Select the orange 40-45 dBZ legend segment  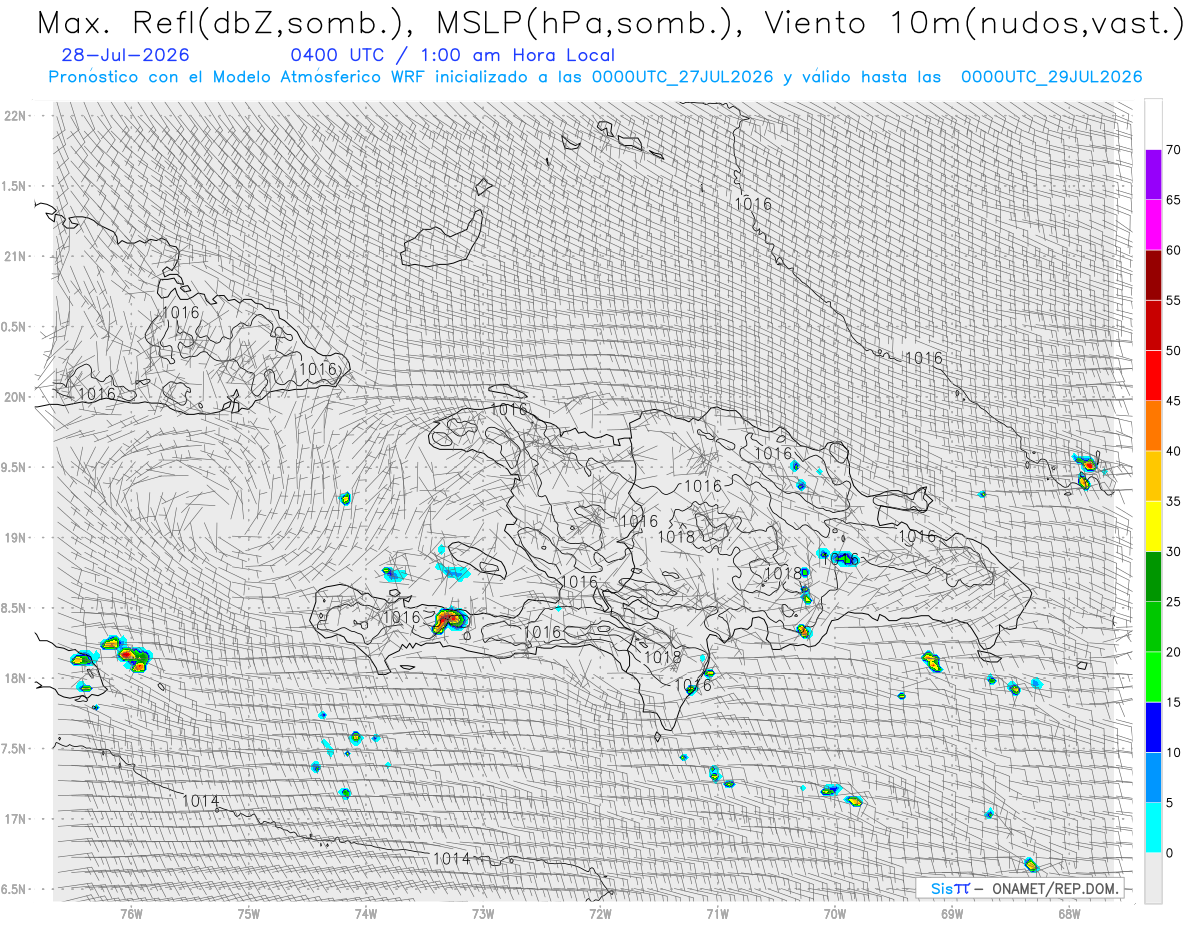point(1153,426)
